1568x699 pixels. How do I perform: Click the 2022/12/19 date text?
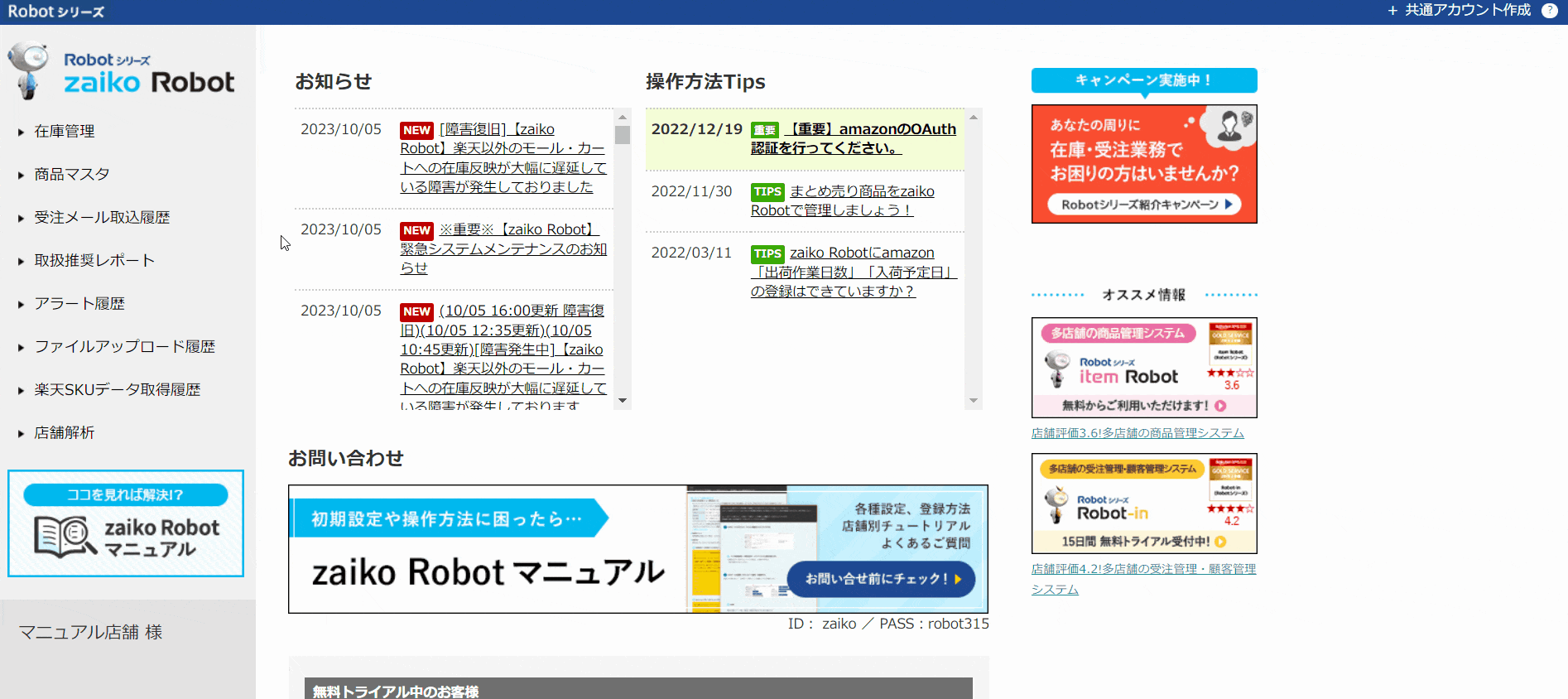coord(697,129)
